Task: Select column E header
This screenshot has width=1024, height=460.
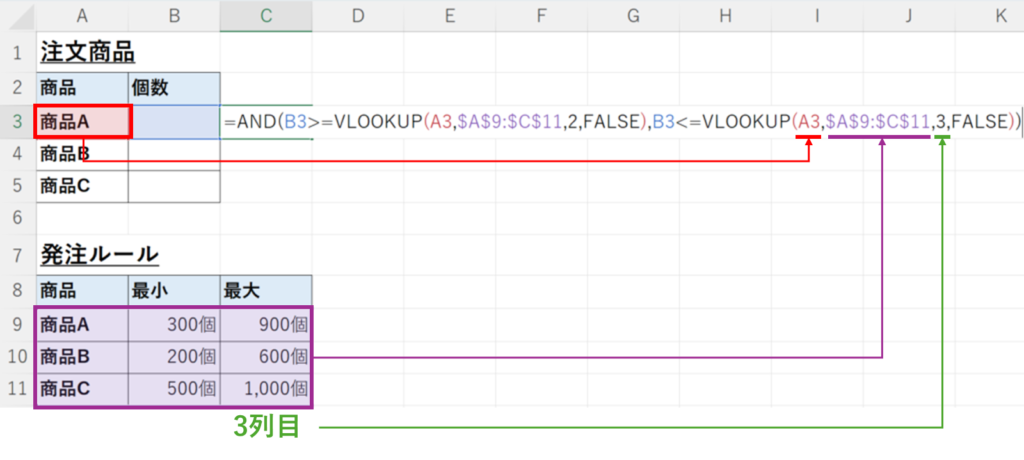Action: [x=449, y=16]
